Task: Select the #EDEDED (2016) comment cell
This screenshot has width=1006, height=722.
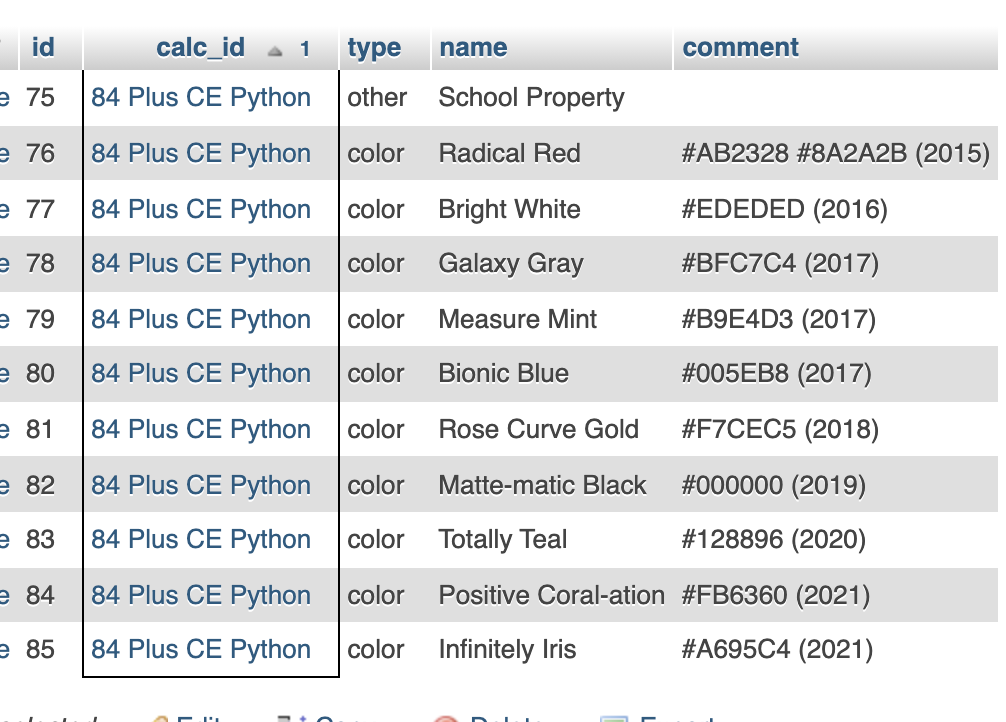Action: click(784, 210)
